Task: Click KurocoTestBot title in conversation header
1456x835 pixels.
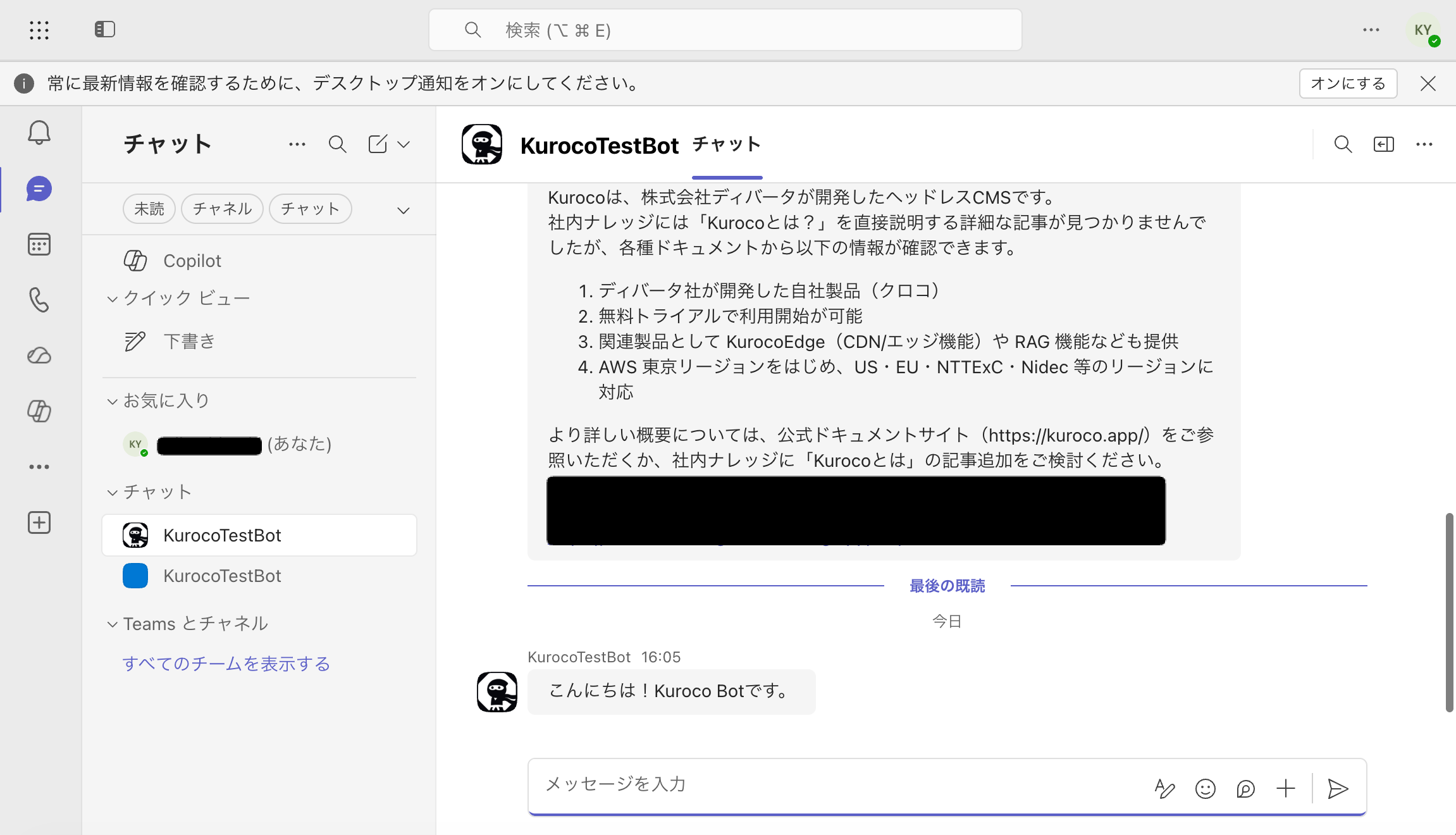Action: [599, 145]
